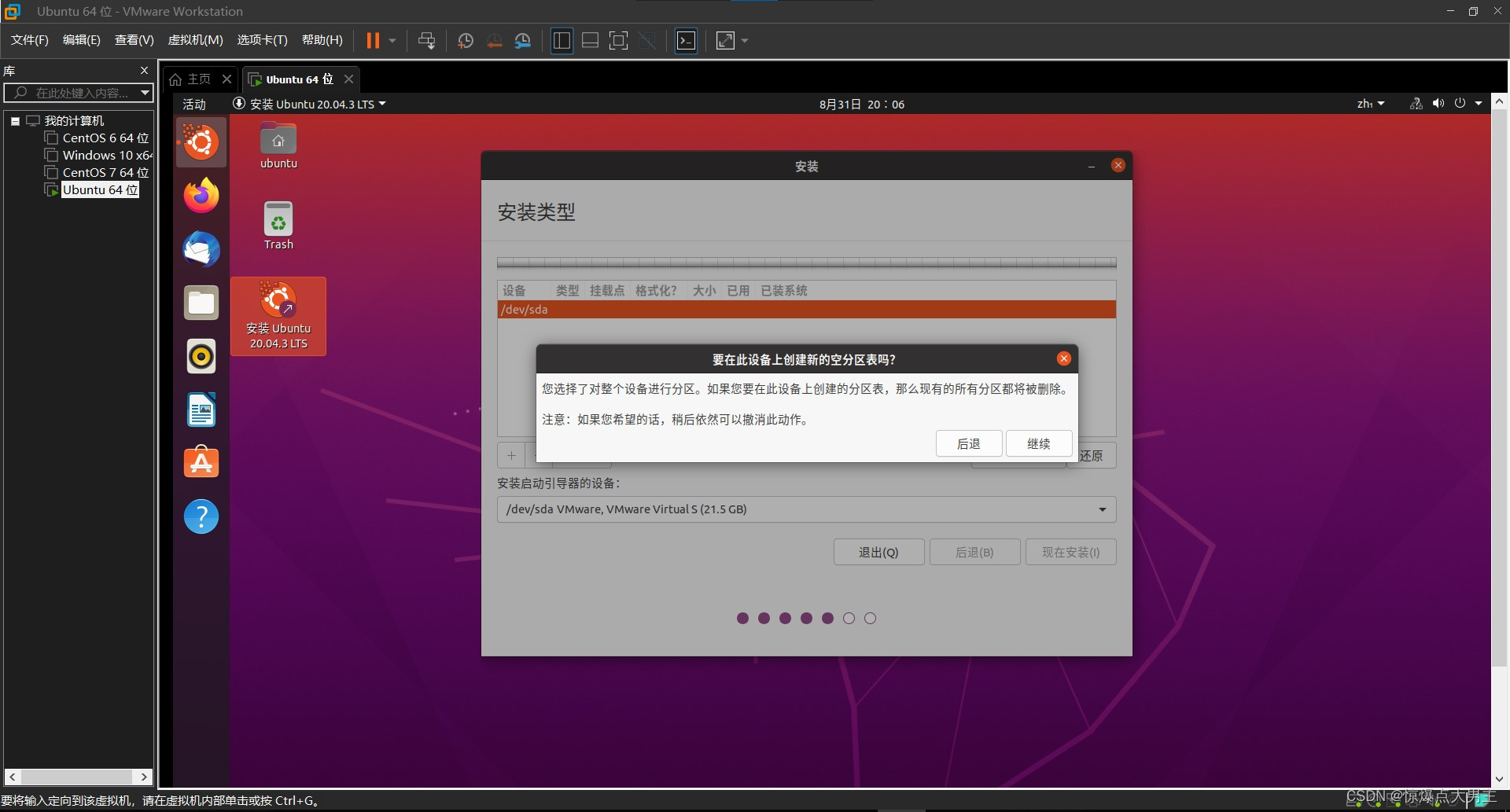Close the 安装 installer window
1510x812 pixels.
(x=1118, y=165)
